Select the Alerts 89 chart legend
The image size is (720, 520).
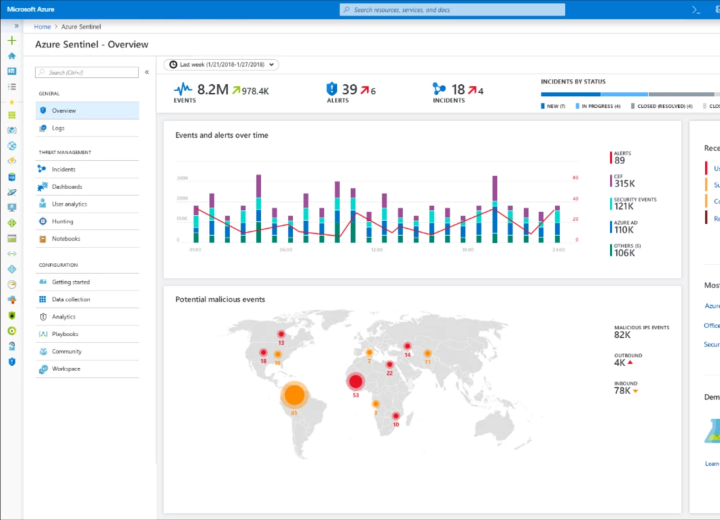click(620, 158)
